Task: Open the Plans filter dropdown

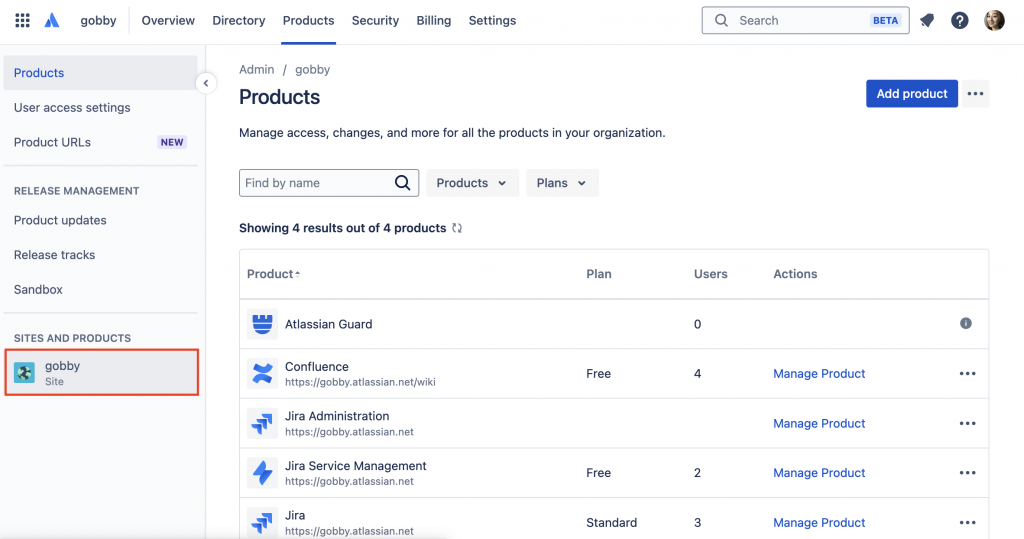Action: click(562, 183)
